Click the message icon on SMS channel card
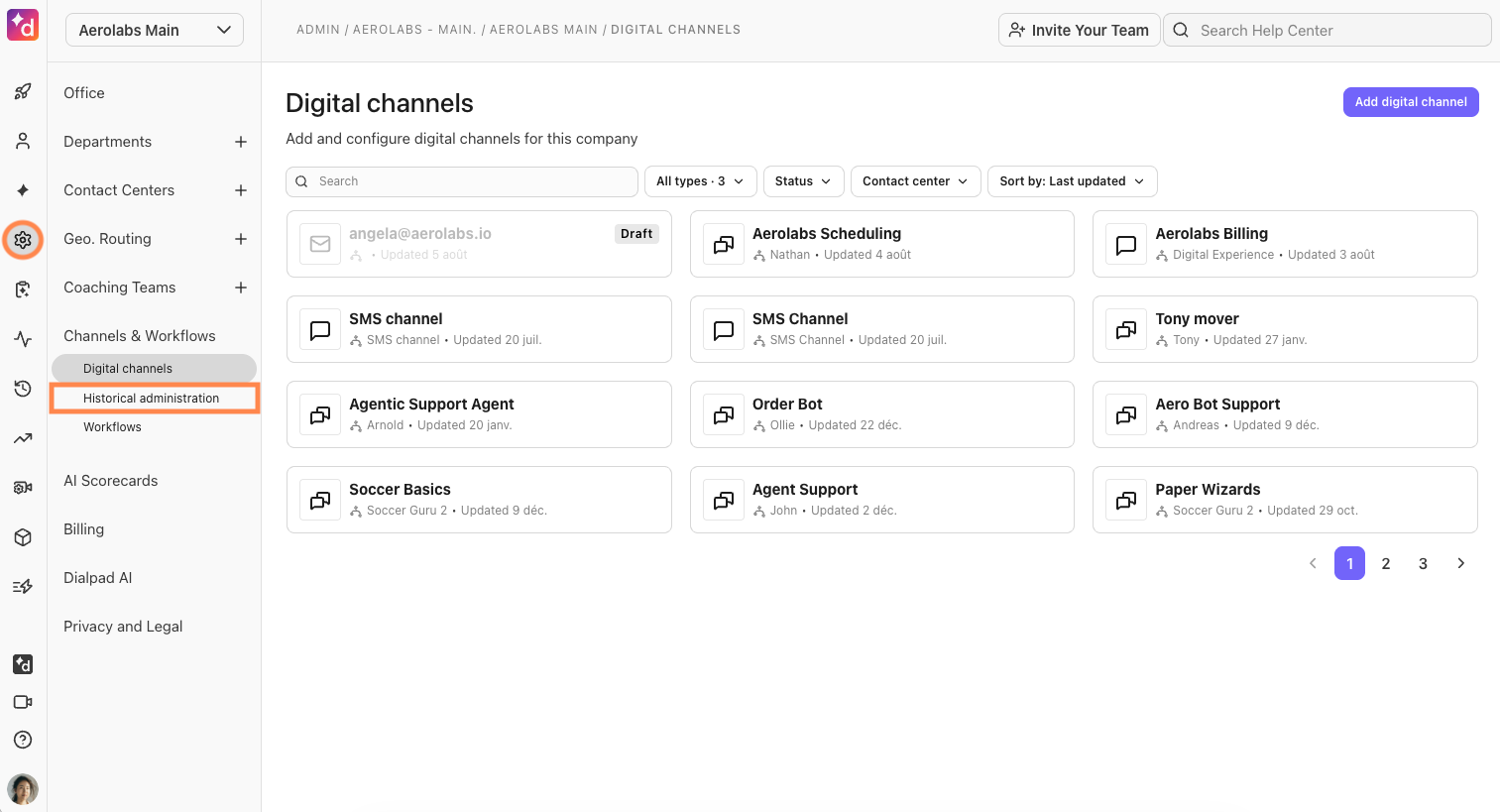 (x=320, y=329)
